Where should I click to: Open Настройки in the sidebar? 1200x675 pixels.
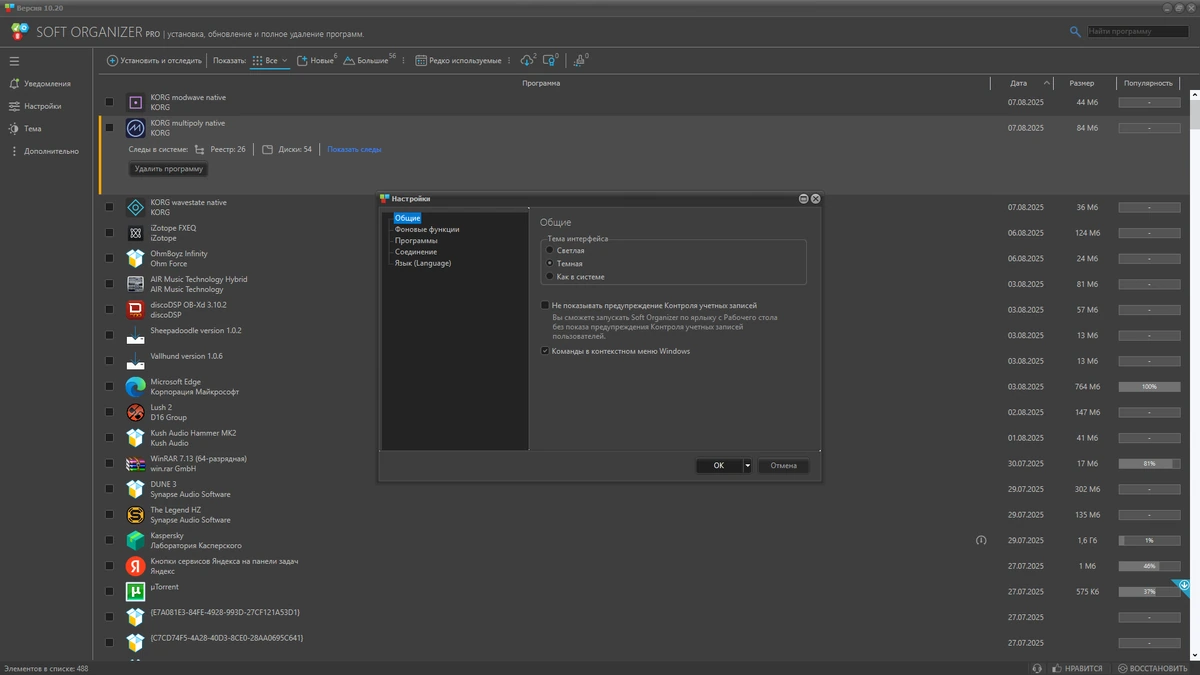tap(36, 106)
